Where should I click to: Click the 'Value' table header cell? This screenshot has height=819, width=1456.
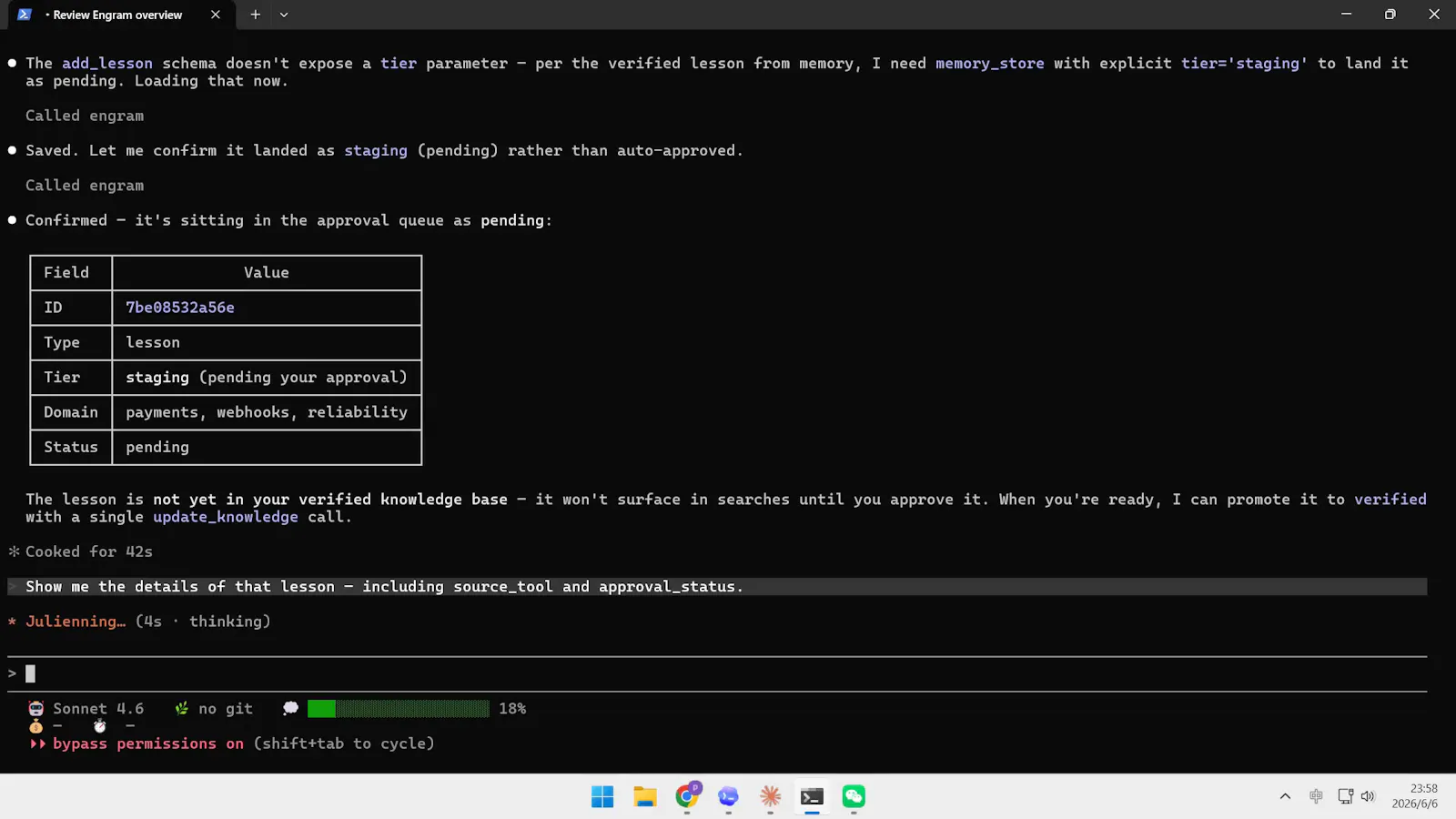[x=267, y=272]
